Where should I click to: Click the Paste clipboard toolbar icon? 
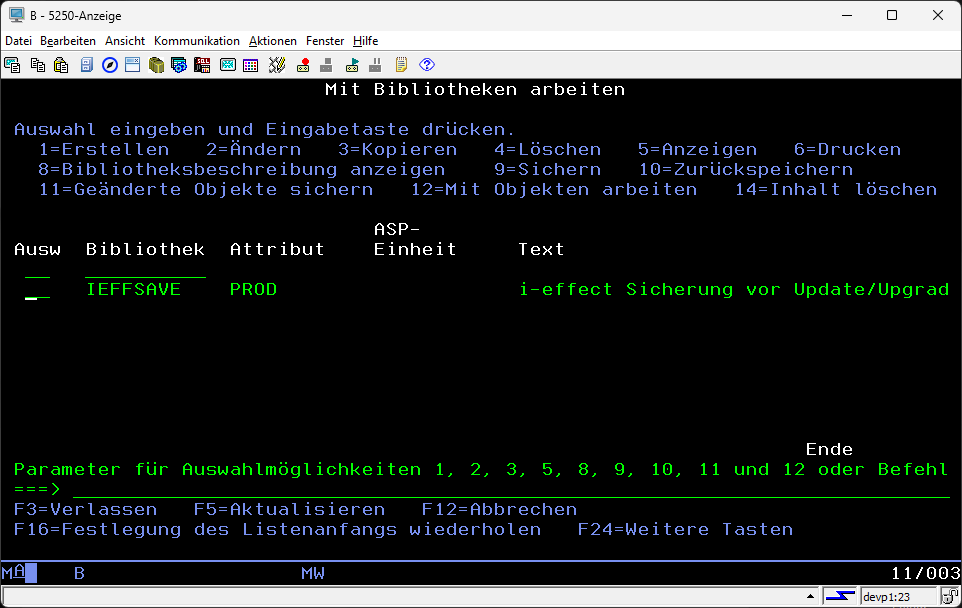(x=61, y=65)
